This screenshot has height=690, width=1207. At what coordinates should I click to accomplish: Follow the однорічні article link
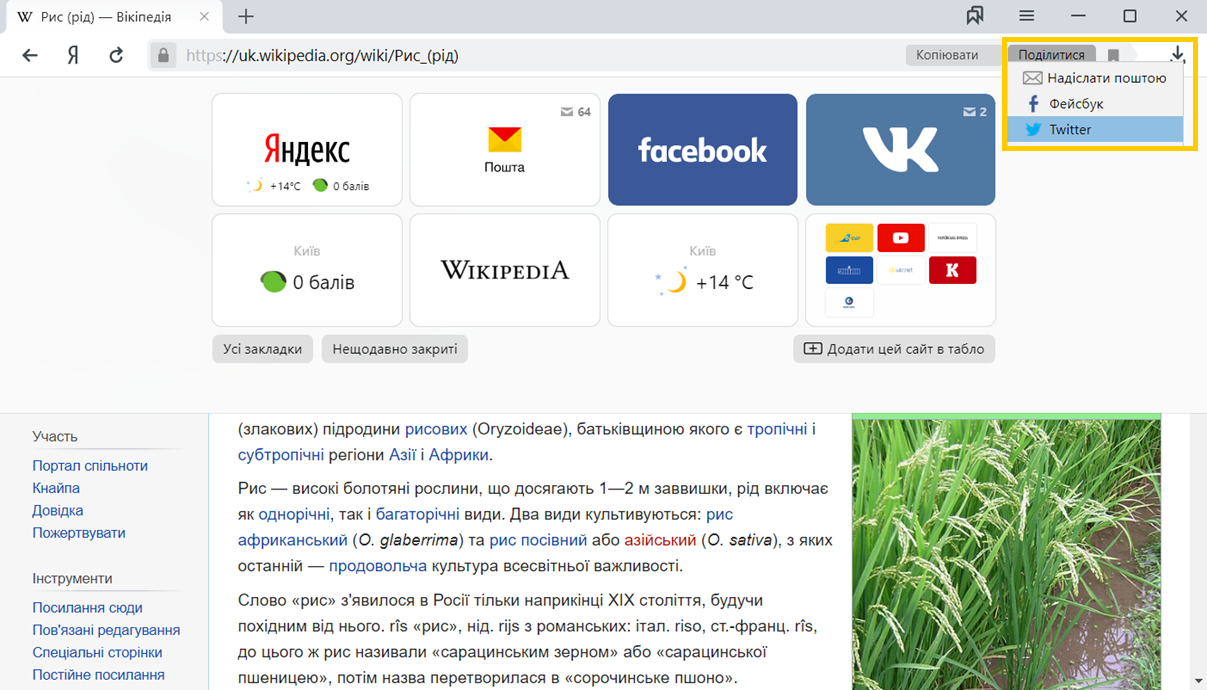(294, 514)
